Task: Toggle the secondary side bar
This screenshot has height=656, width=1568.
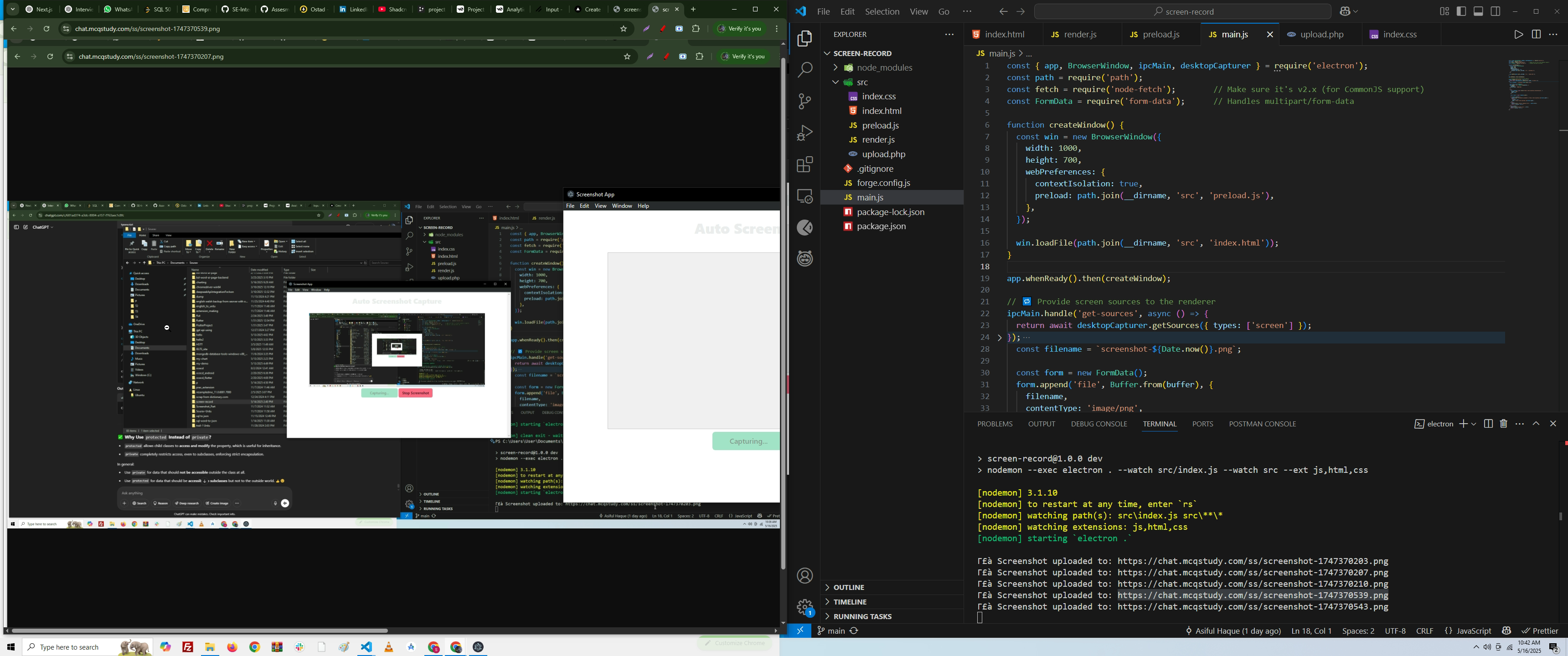Action: [x=1496, y=11]
